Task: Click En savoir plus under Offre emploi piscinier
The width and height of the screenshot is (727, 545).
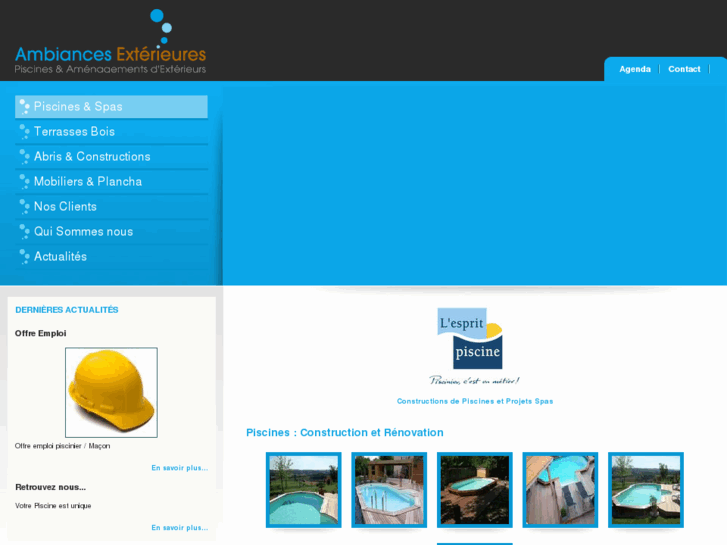Action: [179, 468]
